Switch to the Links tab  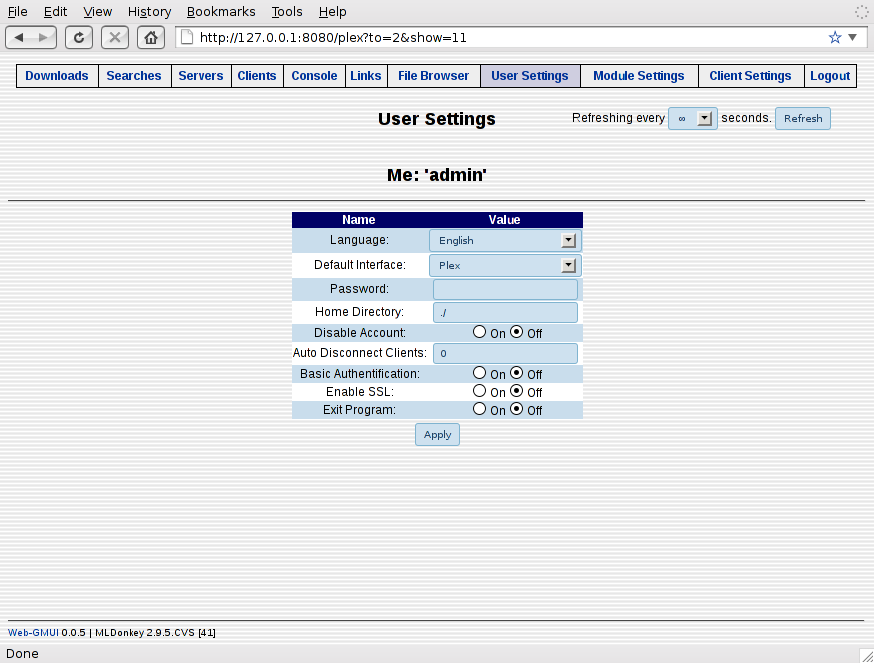tap(366, 76)
